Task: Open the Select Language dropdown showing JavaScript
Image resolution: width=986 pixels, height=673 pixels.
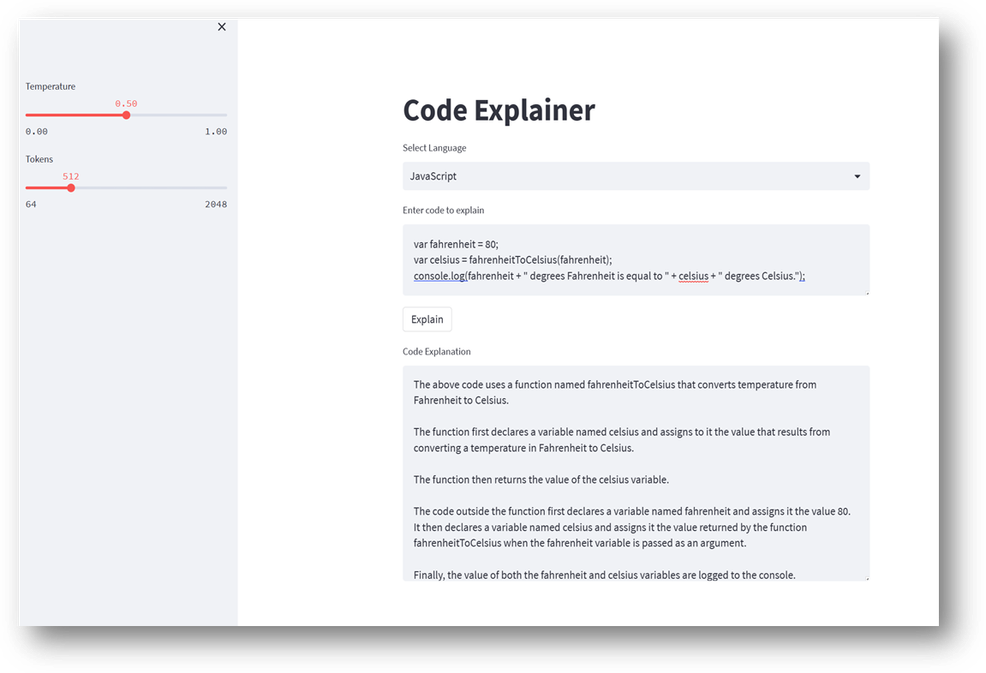Action: pos(636,176)
